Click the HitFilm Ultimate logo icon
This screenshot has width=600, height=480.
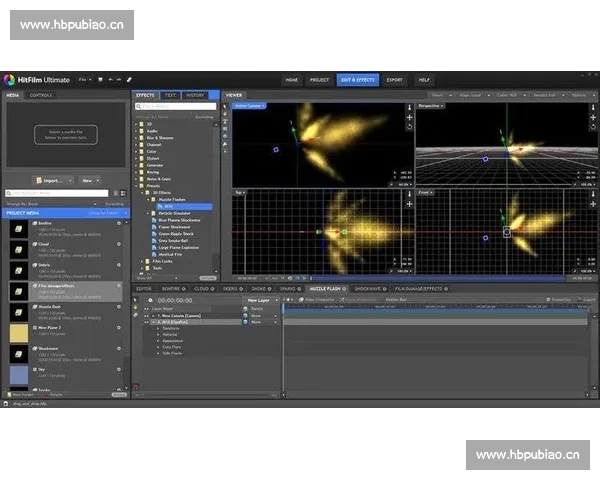coord(9,79)
